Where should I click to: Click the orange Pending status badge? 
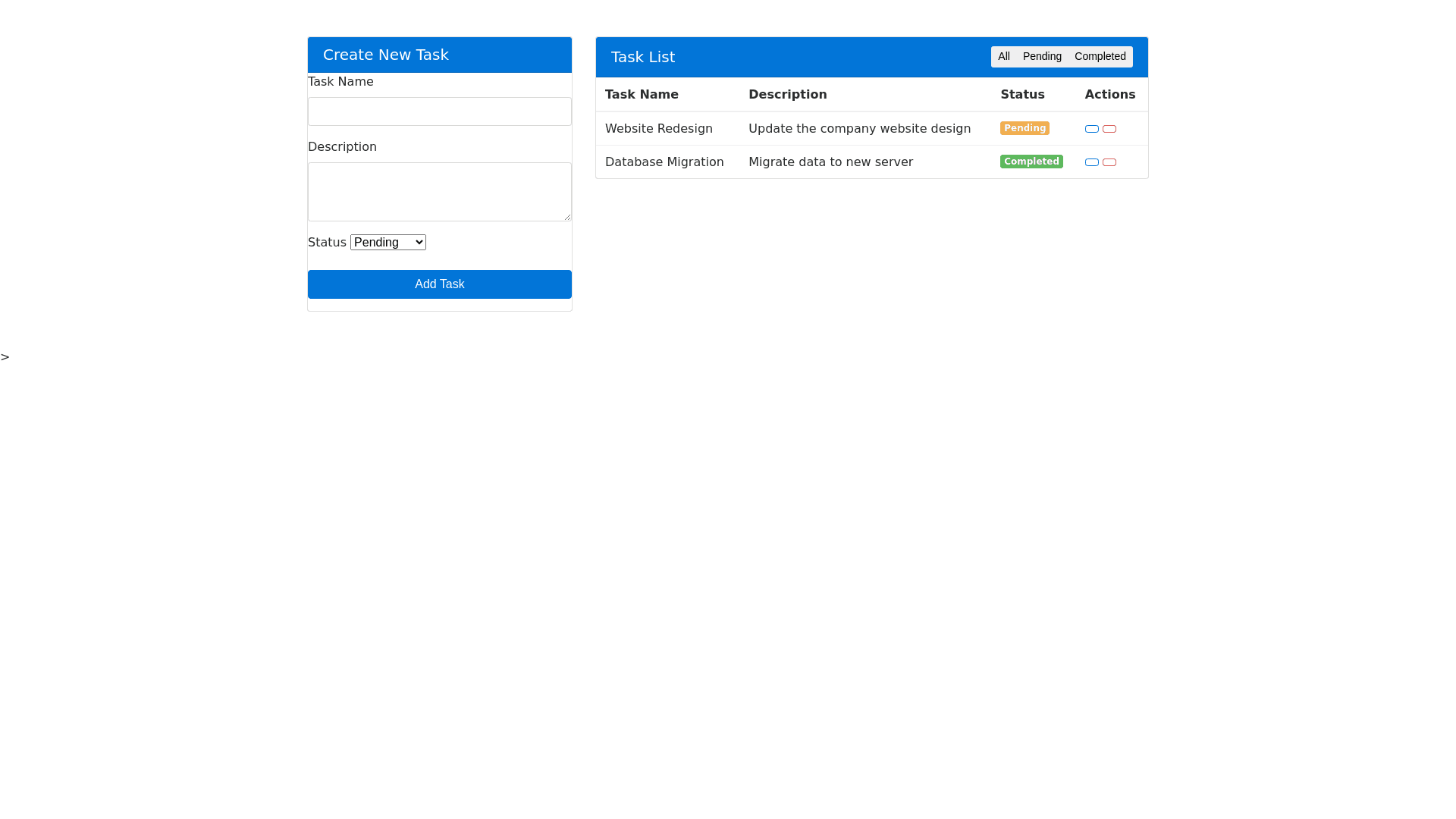pyautogui.click(x=1024, y=128)
